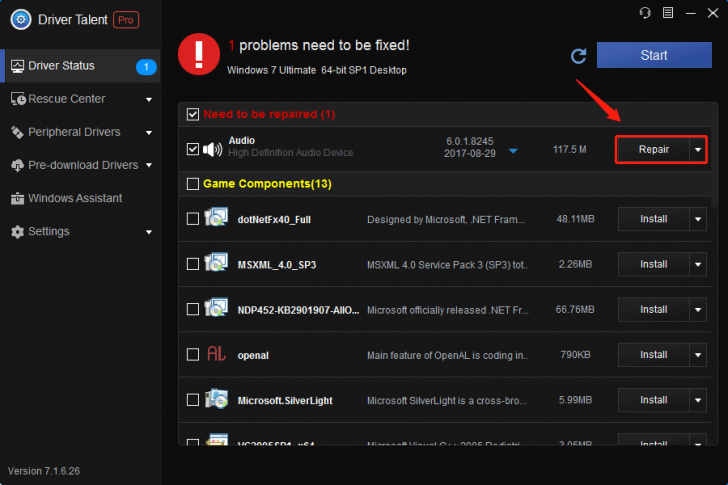
Task: Open dropdown arrow beside Microsoft.SilverLight Install
Action: pyautogui.click(x=698, y=400)
